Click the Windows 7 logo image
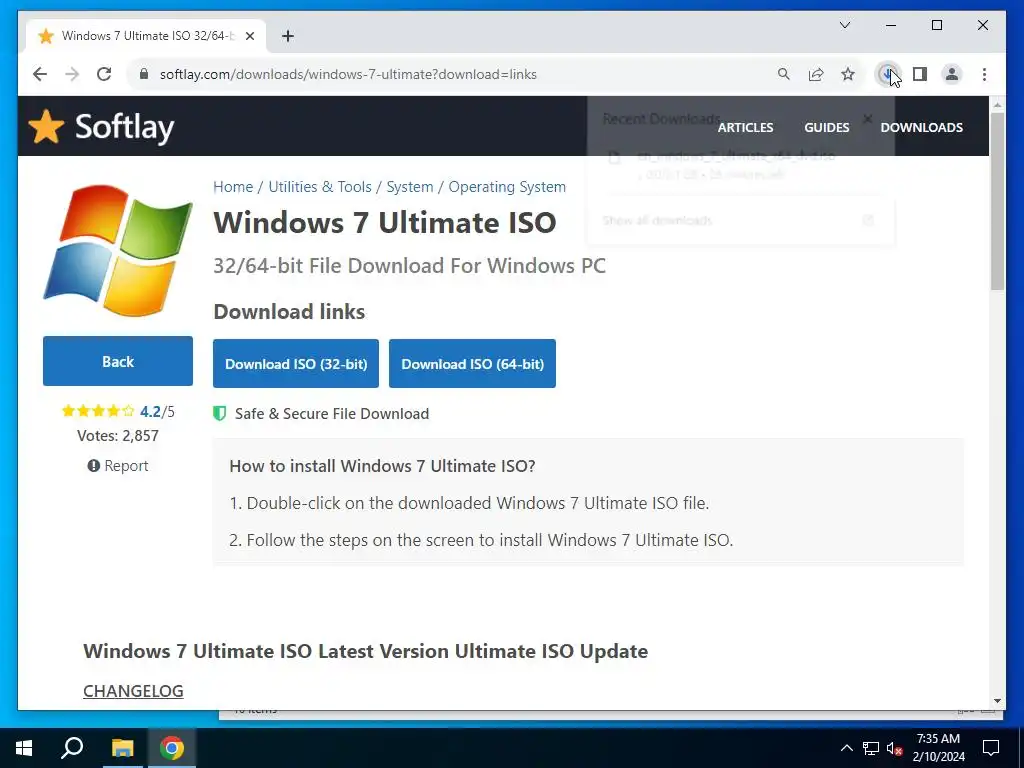 [x=118, y=250]
